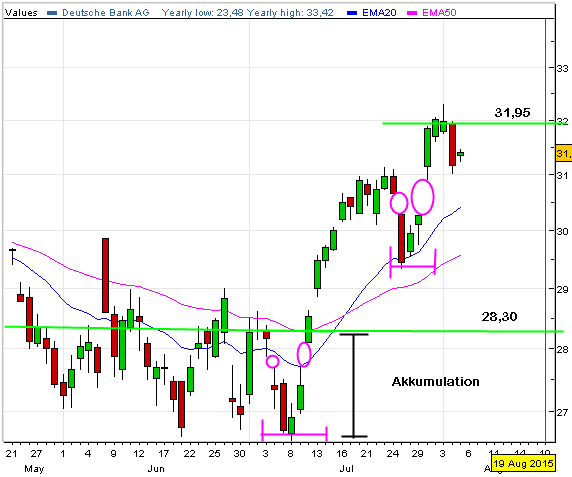Screen dimensions: 572x477
Task: Click the date label 17 on time axis
Action: 163,453
